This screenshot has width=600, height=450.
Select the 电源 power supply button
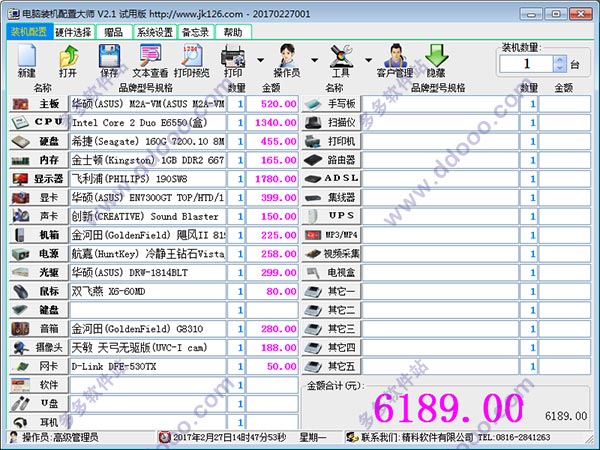(39, 254)
